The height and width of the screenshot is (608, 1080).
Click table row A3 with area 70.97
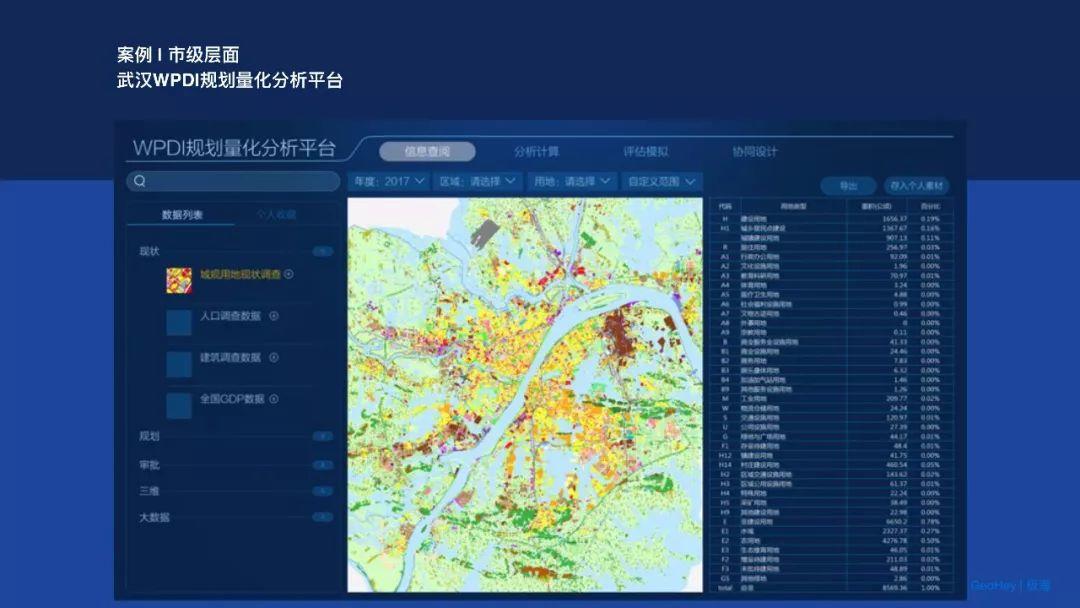(832, 275)
